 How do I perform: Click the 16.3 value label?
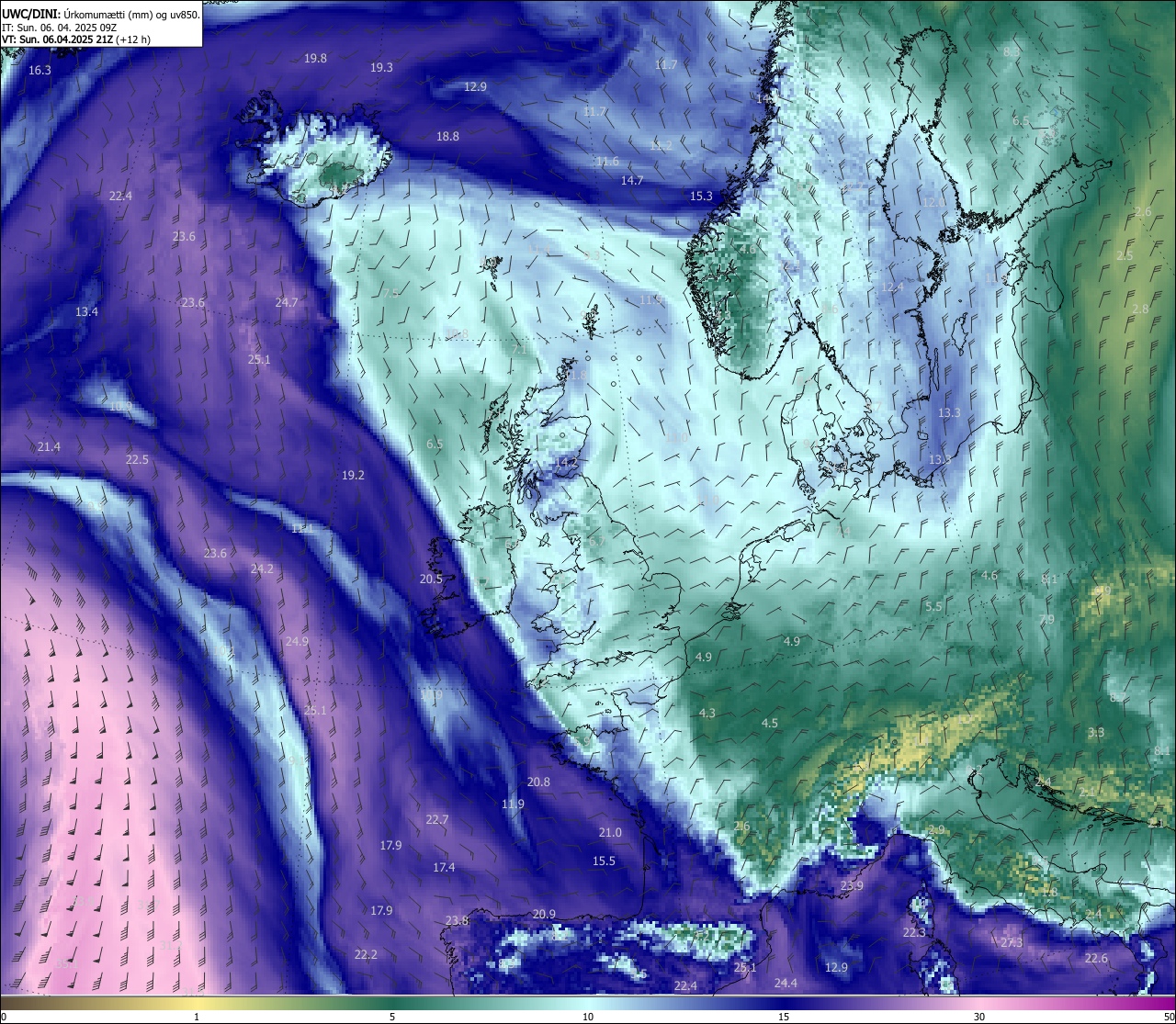coord(40,71)
